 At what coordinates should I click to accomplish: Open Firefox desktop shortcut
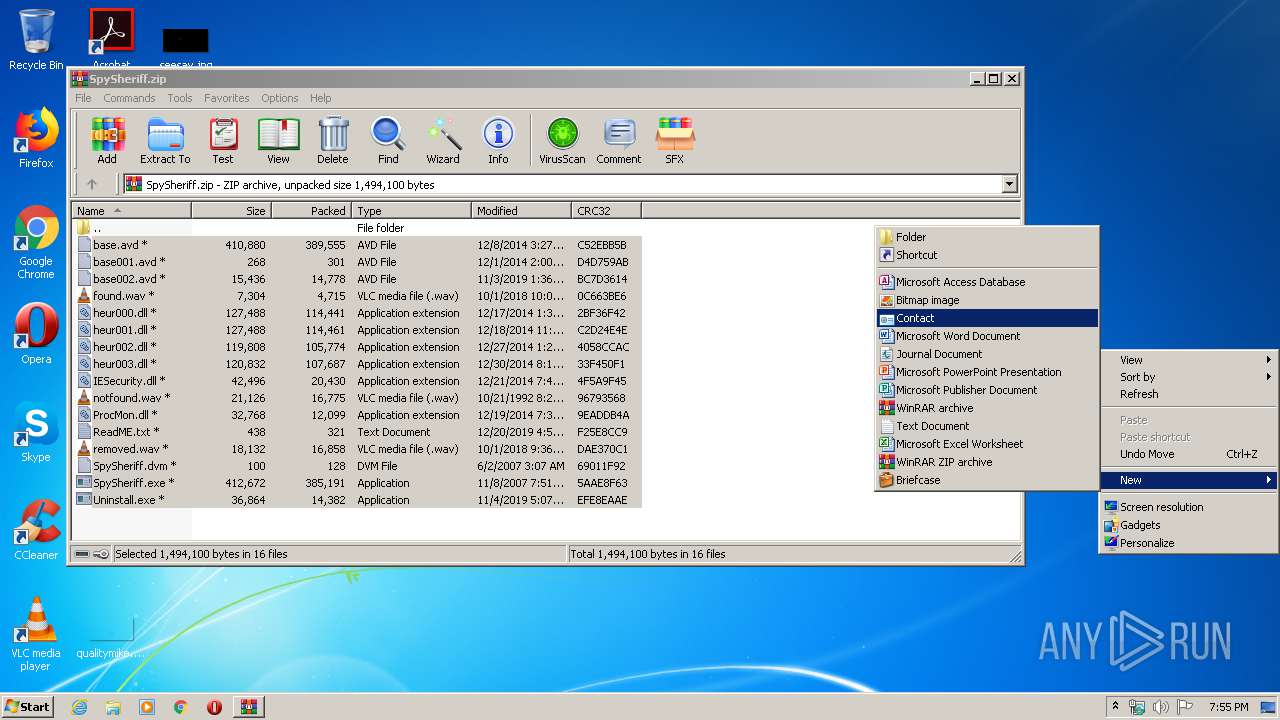tap(36, 138)
